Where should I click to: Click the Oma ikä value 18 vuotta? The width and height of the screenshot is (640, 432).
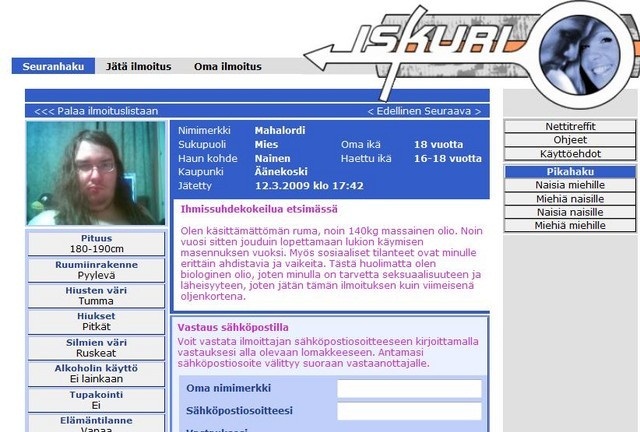[439, 145]
